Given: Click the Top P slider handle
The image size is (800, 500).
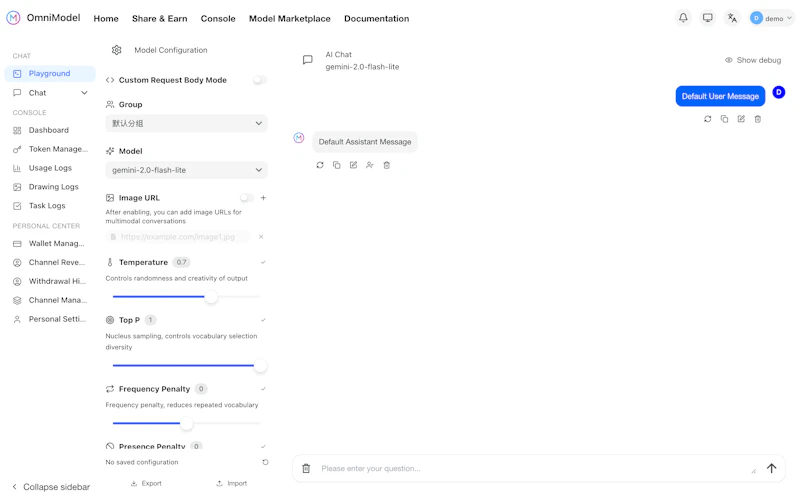Looking at the screenshot, I should [260, 366].
